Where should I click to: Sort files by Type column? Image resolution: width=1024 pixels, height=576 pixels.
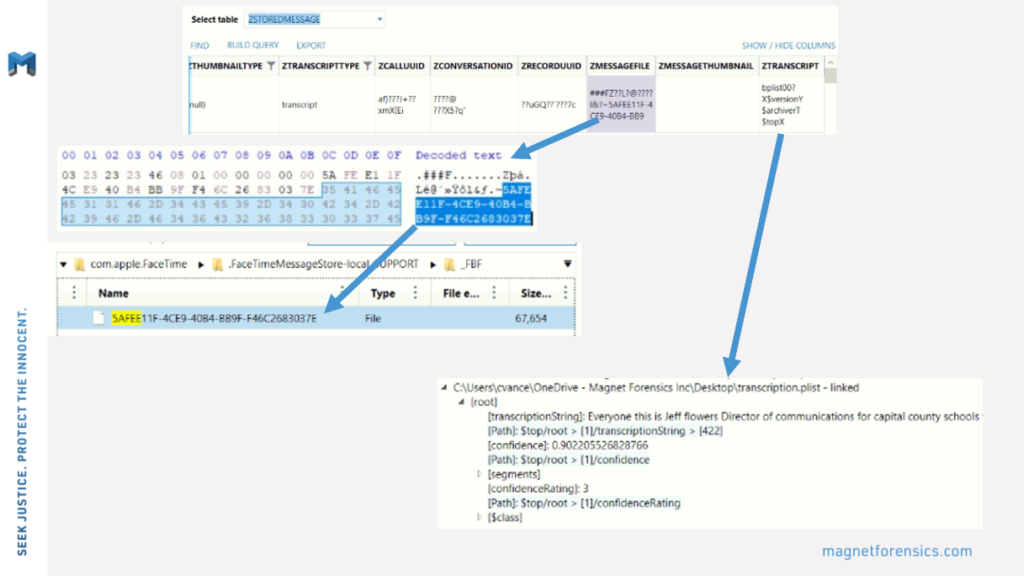coord(383,293)
